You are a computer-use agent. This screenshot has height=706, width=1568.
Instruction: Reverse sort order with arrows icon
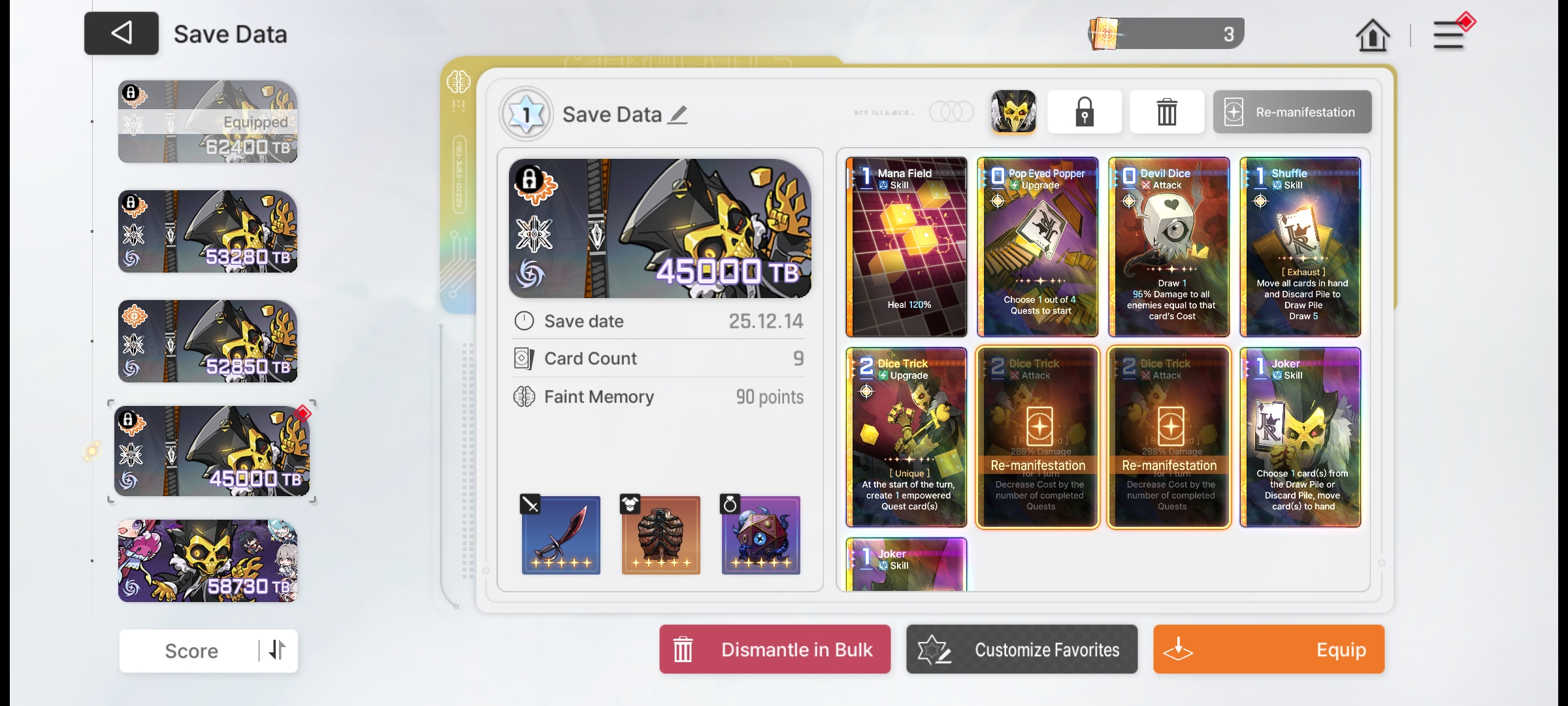pyautogui.click(x=278, y=650)
